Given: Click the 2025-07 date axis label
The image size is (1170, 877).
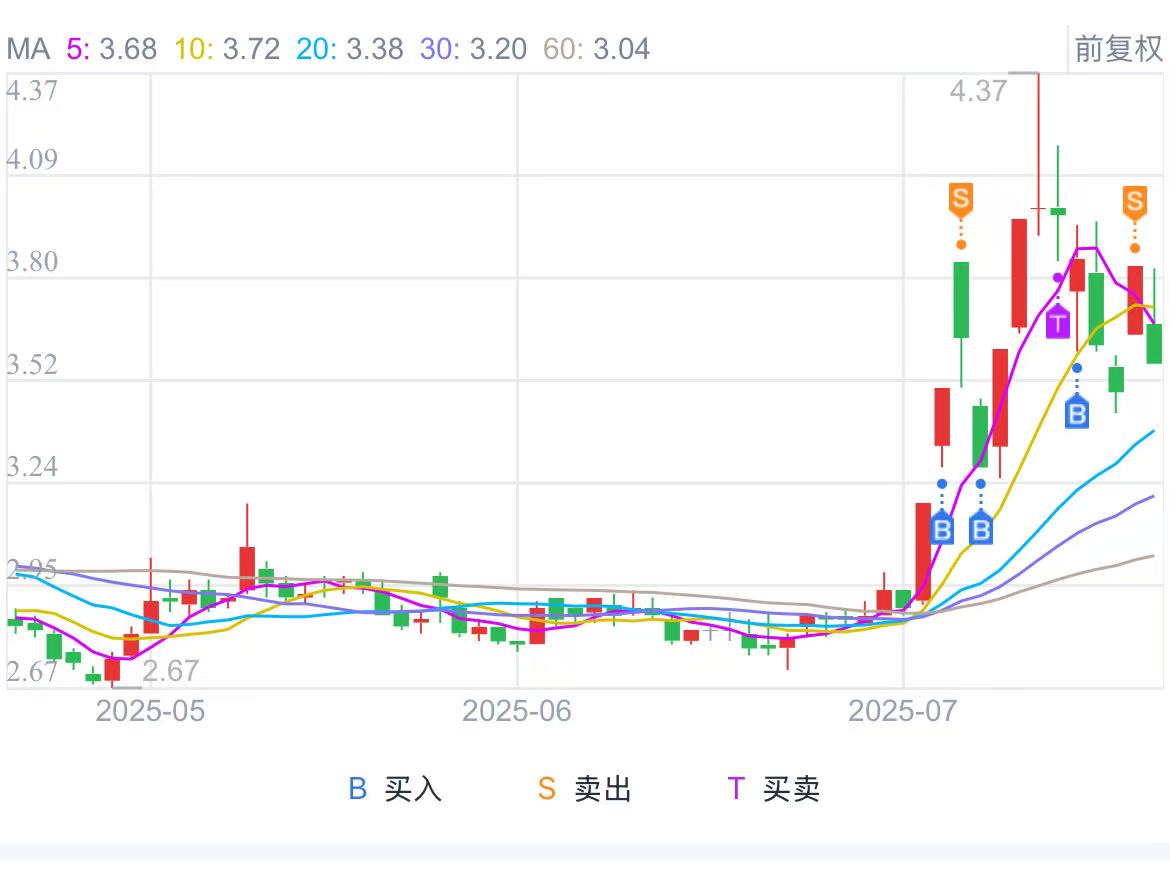Looking at the screenshot, I should (x=902, y=711).
